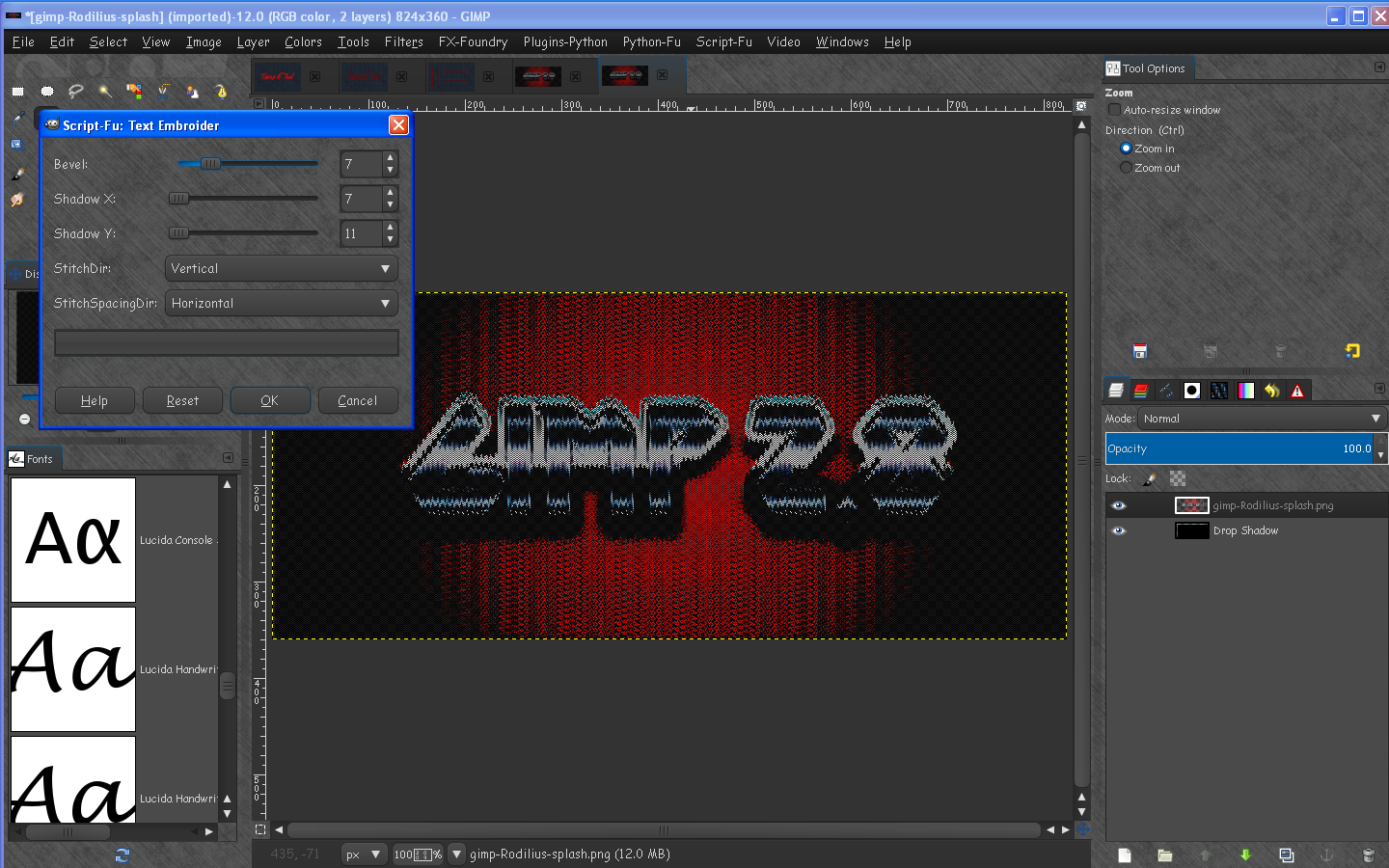Select the Scissors Select tool
1389x868 pixels.
coord(163,92)
